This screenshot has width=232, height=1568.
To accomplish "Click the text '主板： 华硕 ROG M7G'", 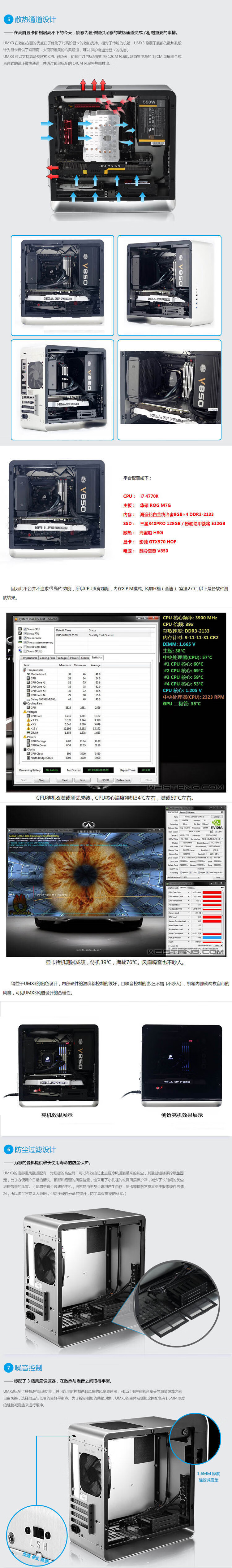I will [x=147, y=505].
